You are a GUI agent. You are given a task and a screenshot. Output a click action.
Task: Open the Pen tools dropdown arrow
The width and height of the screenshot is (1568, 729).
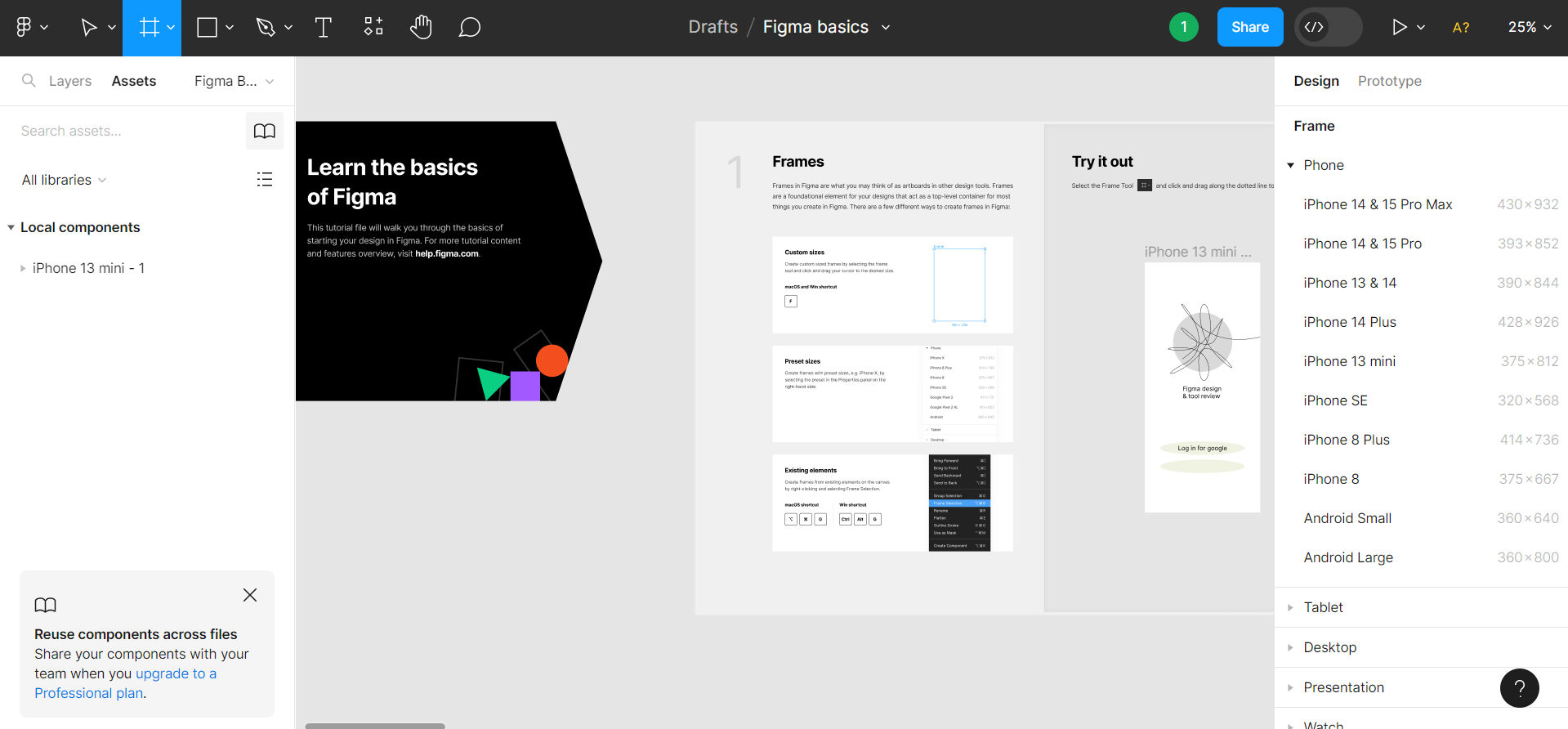point(288,28)
